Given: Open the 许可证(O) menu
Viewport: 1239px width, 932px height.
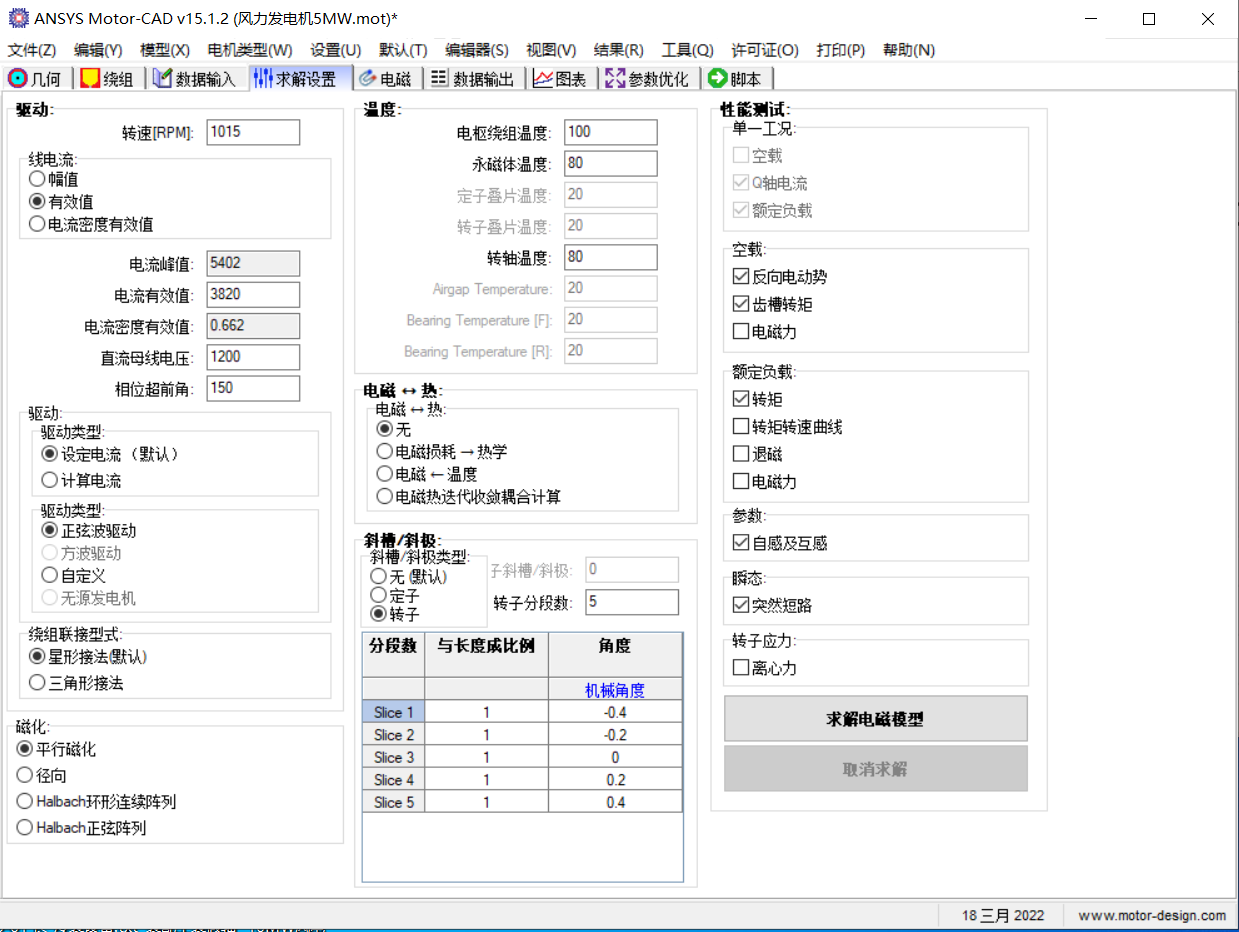Looking at the screenshot, I should coord(765,50).
